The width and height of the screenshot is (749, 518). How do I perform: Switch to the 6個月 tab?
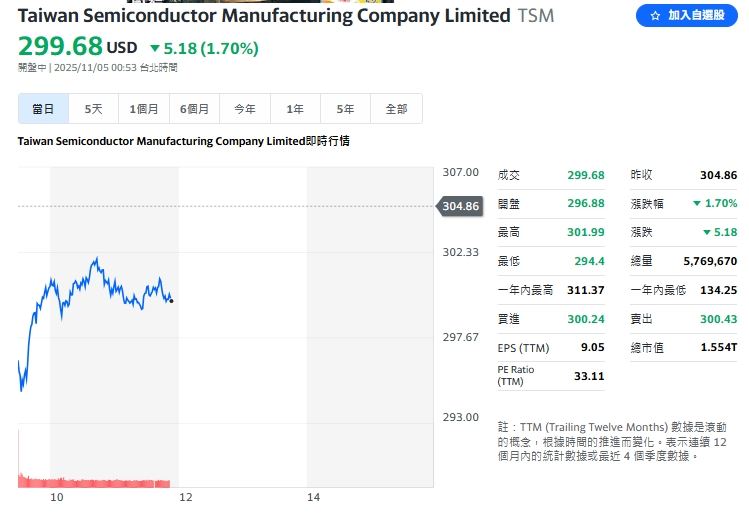[x=195, y=109]
